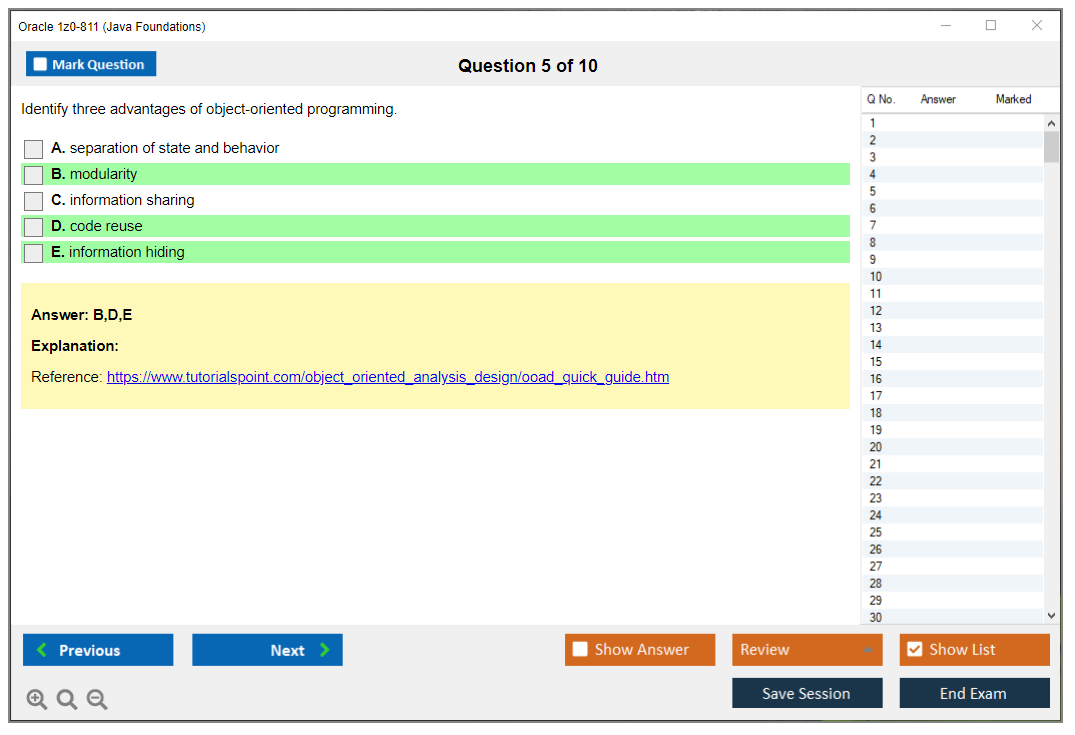The height and width of the screenshot is (735, 1075).
Task: Check option E, information hiding
Action: 33,252
